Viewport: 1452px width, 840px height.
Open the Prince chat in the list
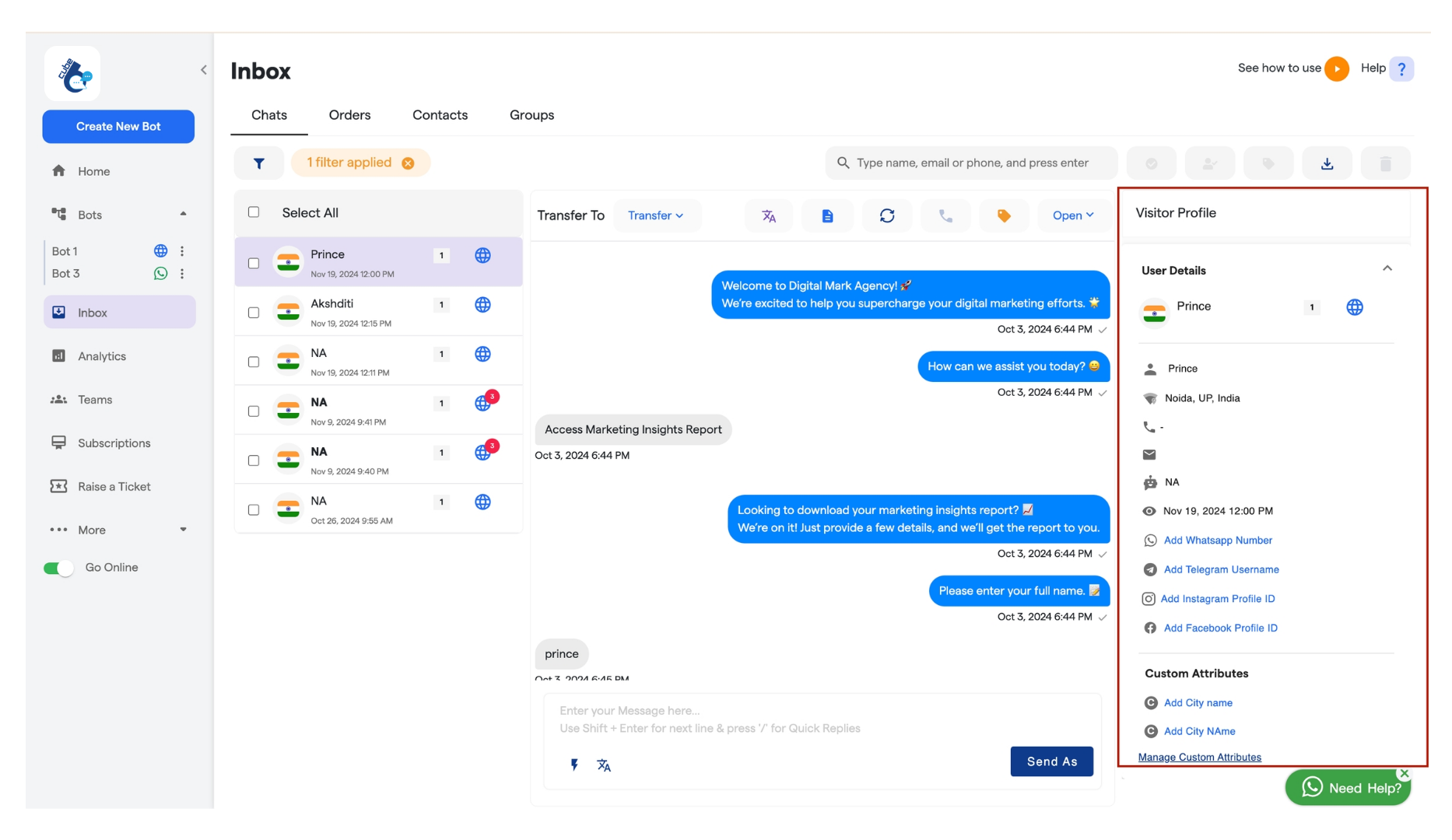pyautogui.click(x=379, y=262)
